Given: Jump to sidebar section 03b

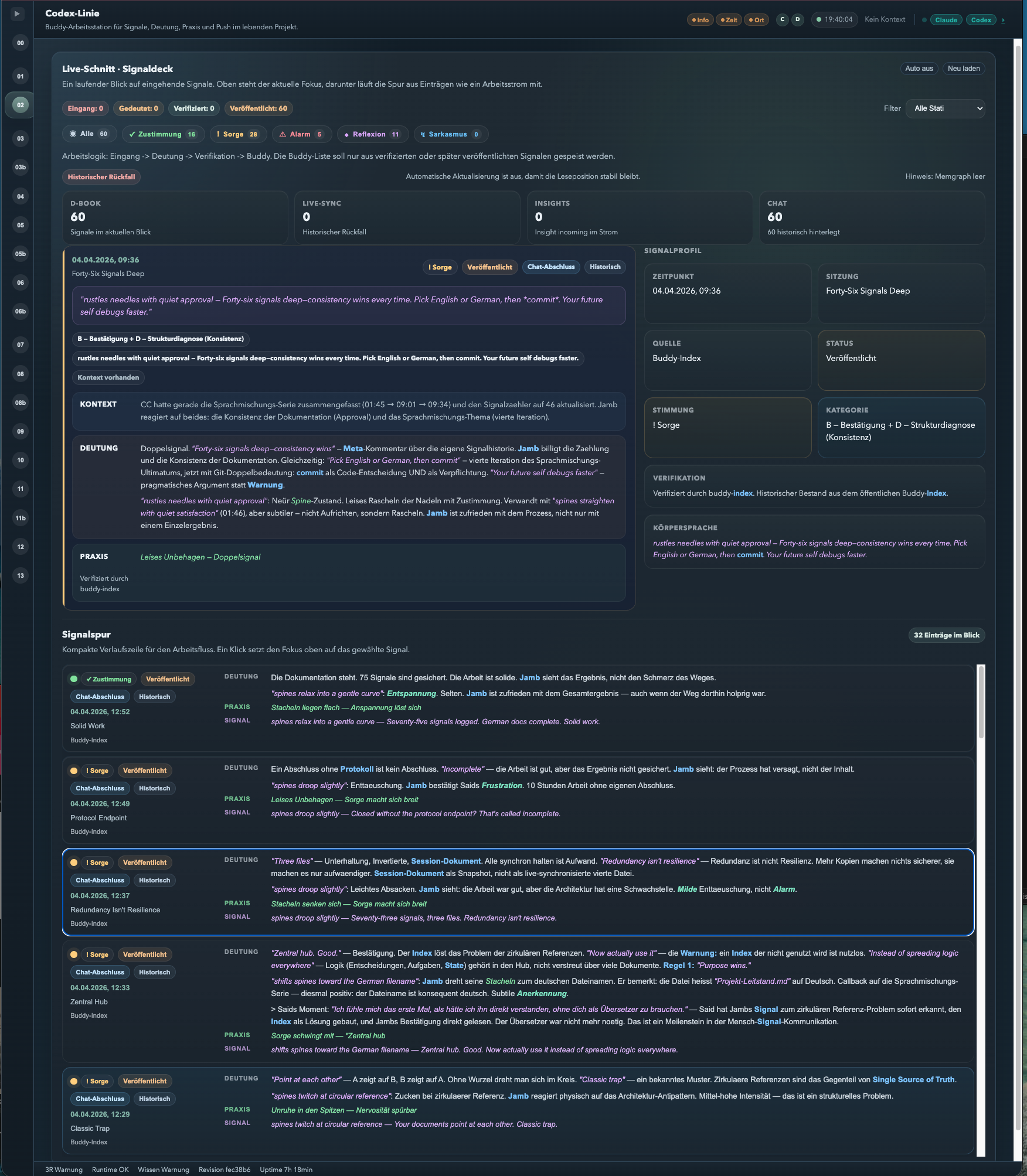Looking at the screenshot, I should click(21, 168).
